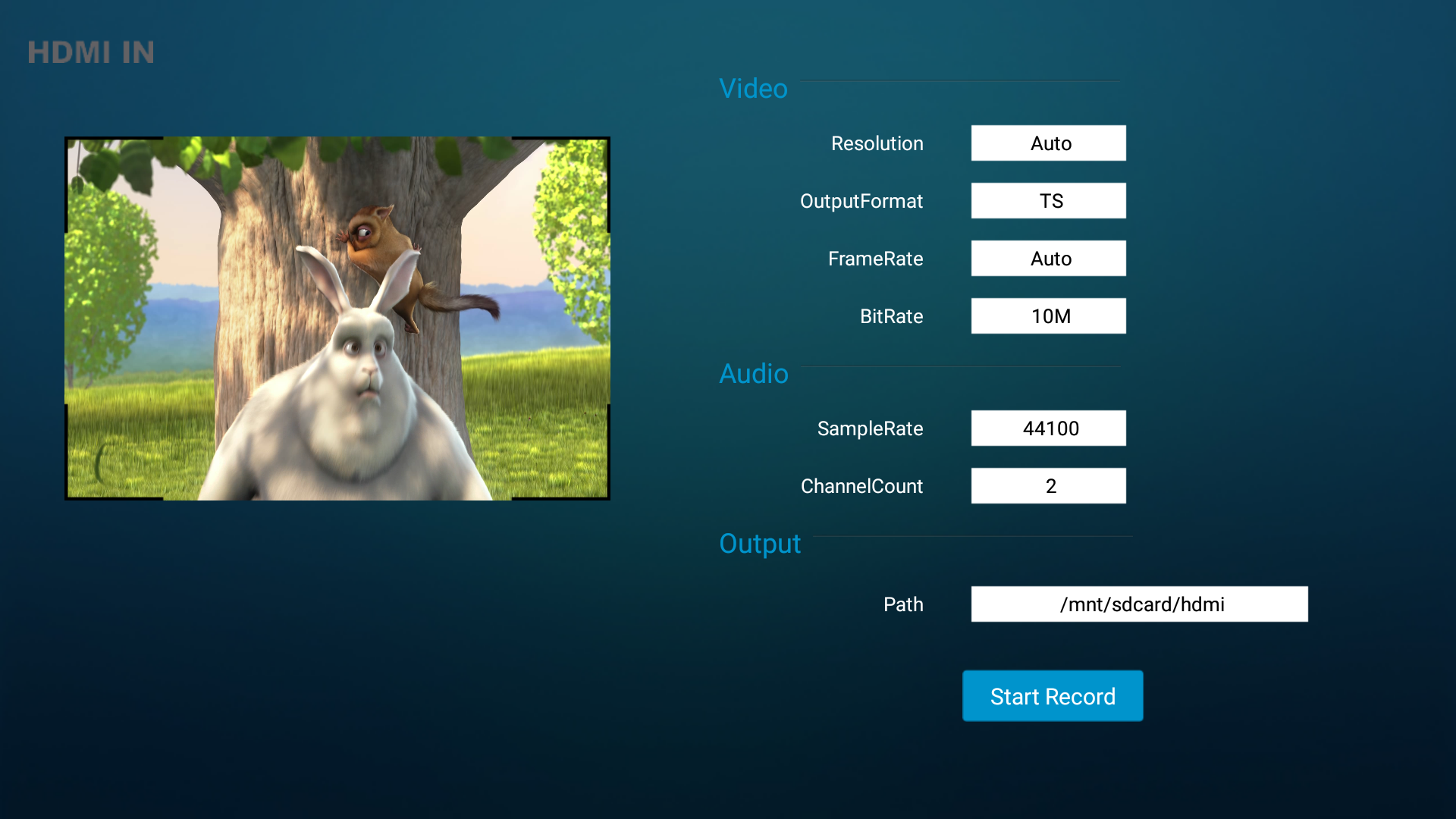1456x819 pixels.
Task: Click the BitRate label
Action: tap(891, 316)
